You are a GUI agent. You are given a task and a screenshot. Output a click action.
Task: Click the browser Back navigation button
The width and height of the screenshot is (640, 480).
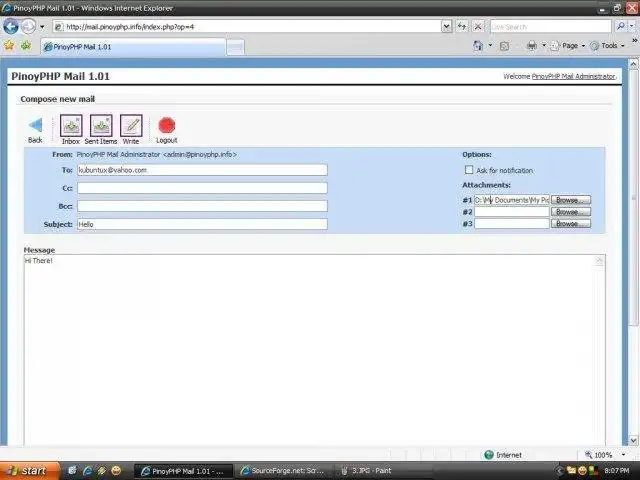pos(11,27)
